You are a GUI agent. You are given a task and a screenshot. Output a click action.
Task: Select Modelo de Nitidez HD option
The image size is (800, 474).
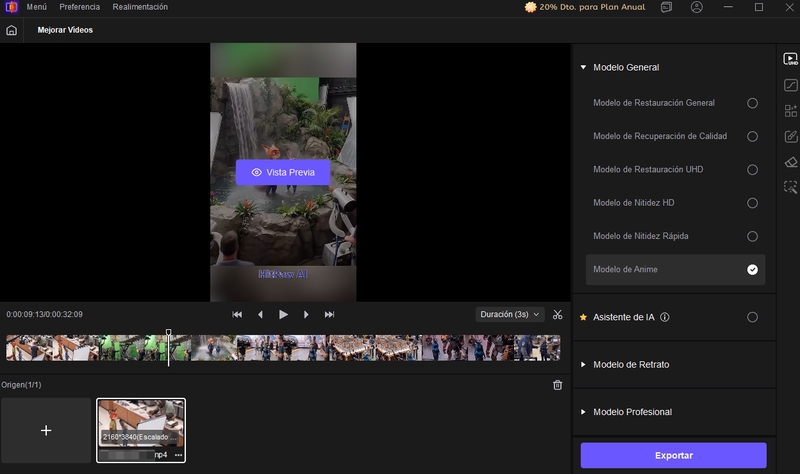pyautogui.click(x=752, y=203)
